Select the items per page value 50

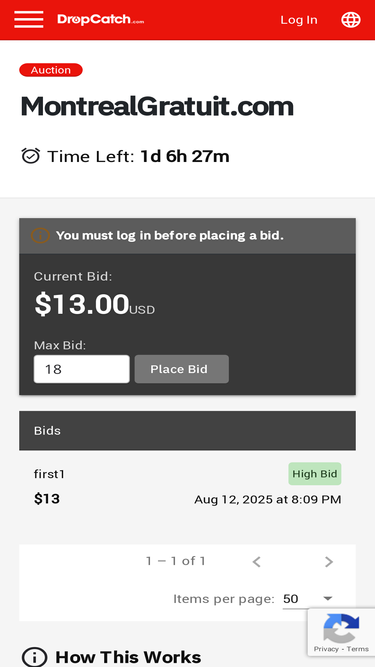291,599
